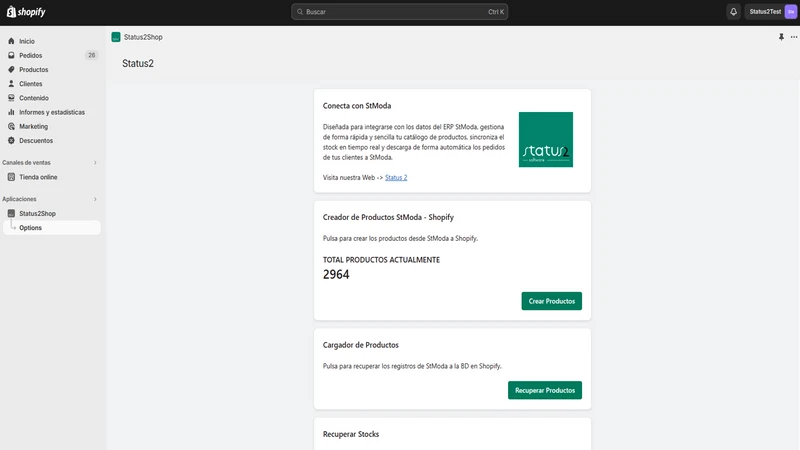Open Productos tag icon
Viewport: 800px width, 450px height.
point(11,69)
